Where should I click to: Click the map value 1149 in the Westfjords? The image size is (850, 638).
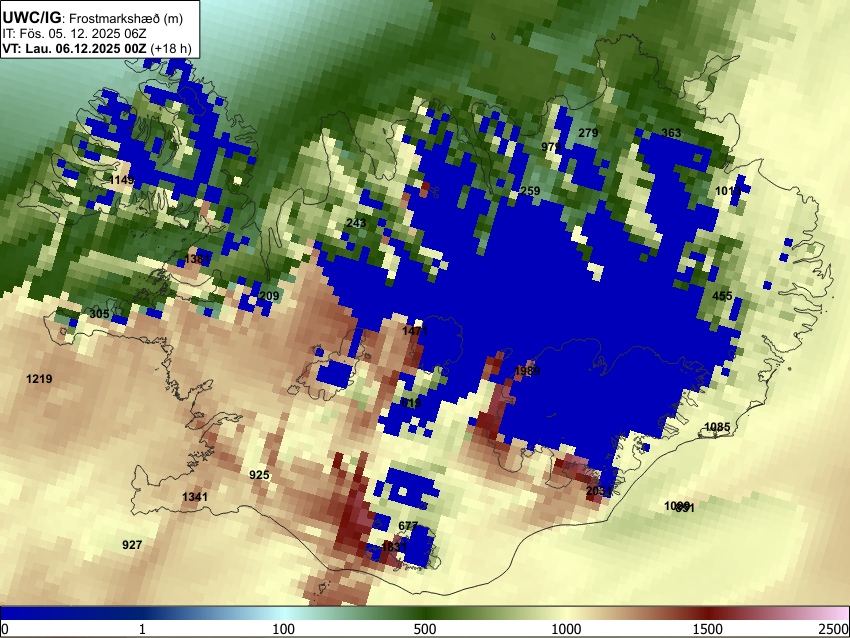click(121, 179)
